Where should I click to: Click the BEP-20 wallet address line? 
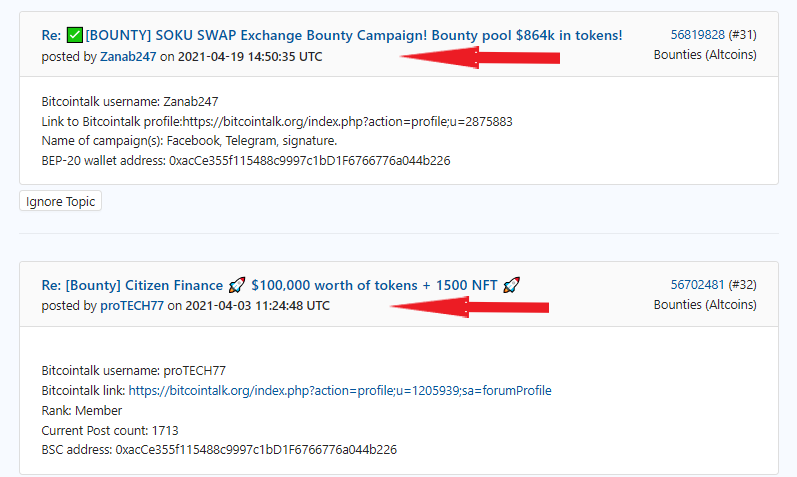coord(246,161)
